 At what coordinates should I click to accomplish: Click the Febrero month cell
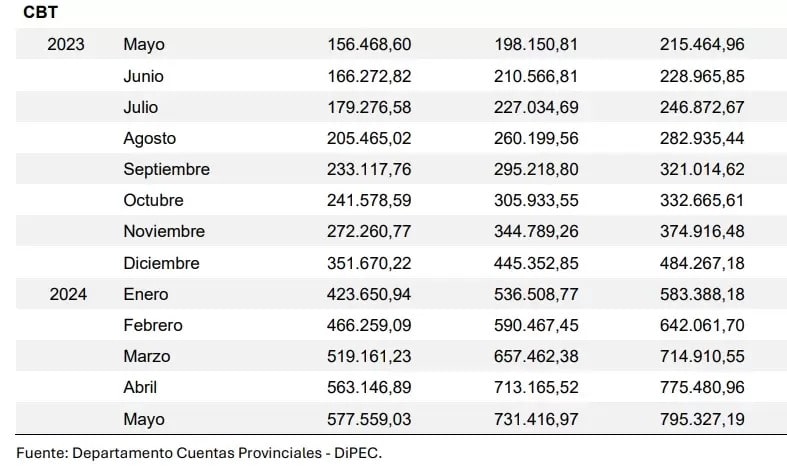pyautogui.click(x=153, y=325)
